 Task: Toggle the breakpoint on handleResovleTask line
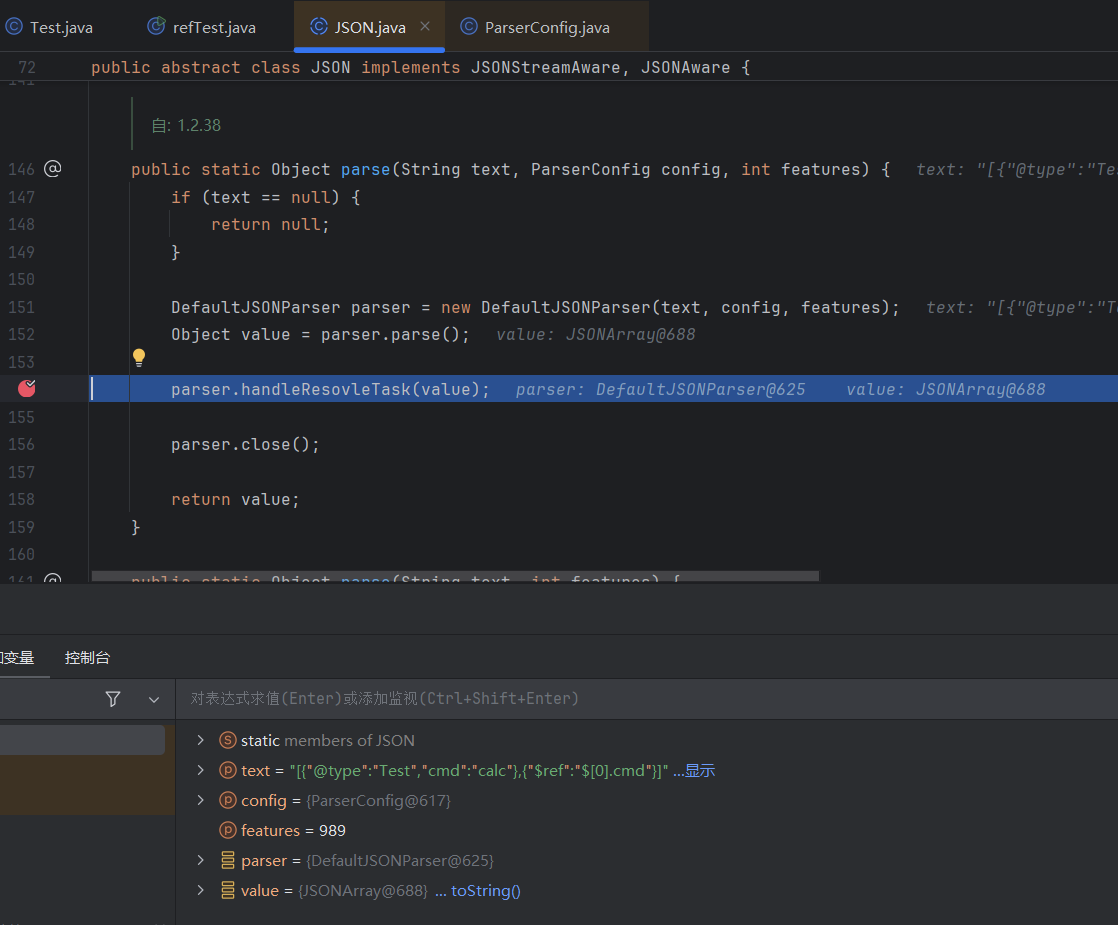click(x=27, y=389)
